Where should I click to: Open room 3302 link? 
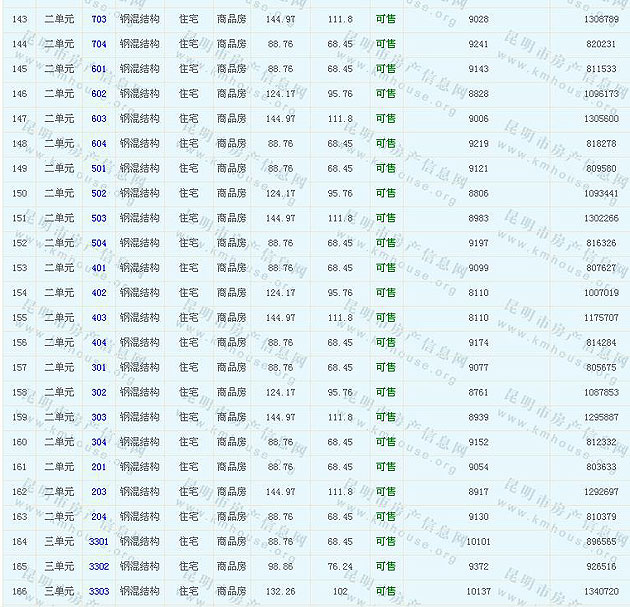(98, 566)
